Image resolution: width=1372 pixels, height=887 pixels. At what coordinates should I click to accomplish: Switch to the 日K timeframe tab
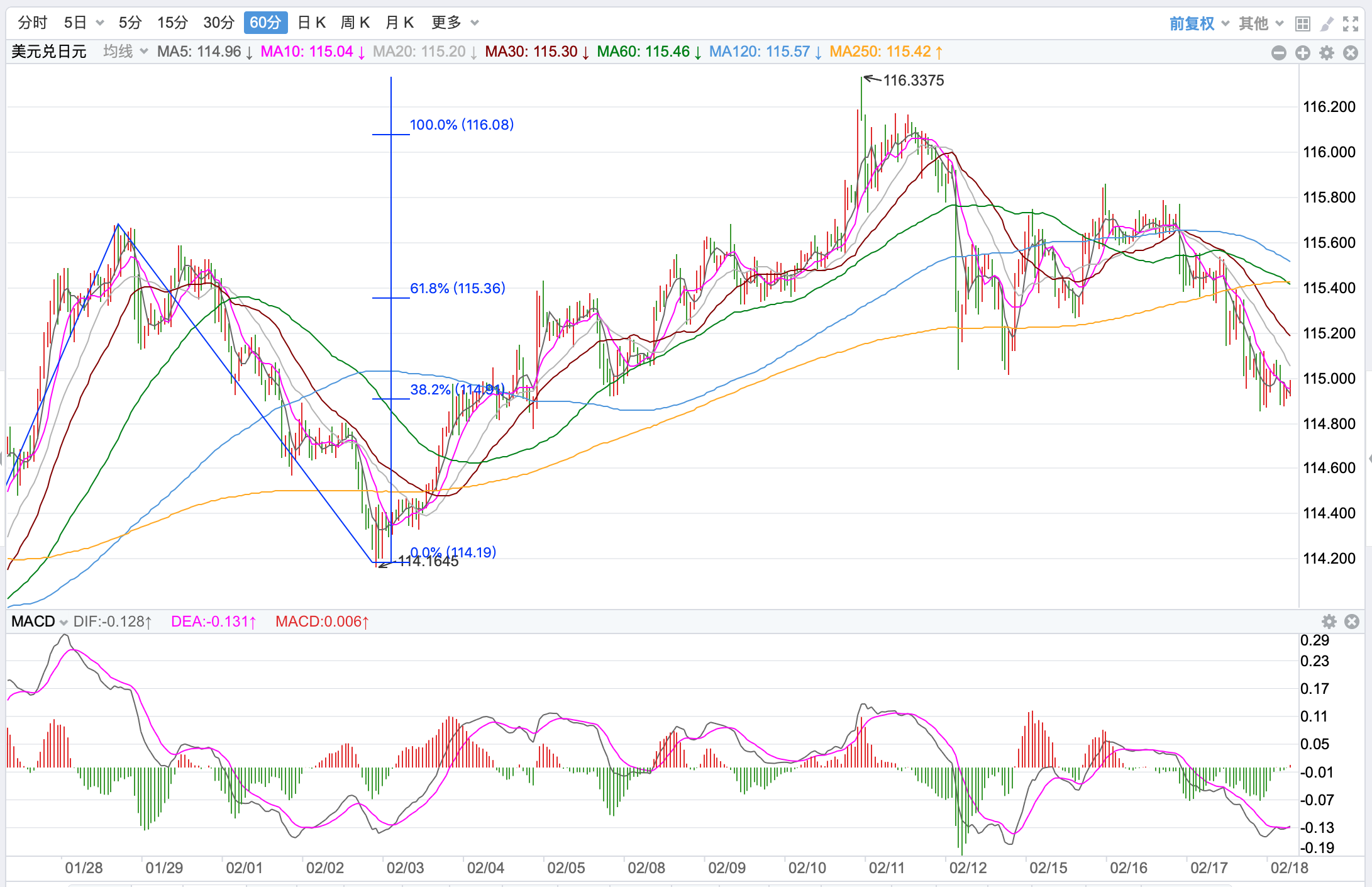[x=311, y=23]
